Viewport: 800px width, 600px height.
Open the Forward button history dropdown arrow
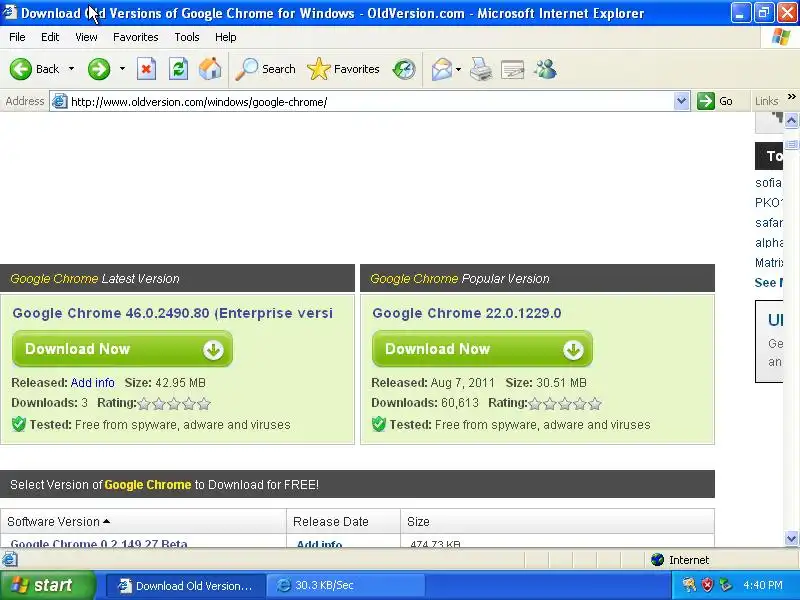122,68
